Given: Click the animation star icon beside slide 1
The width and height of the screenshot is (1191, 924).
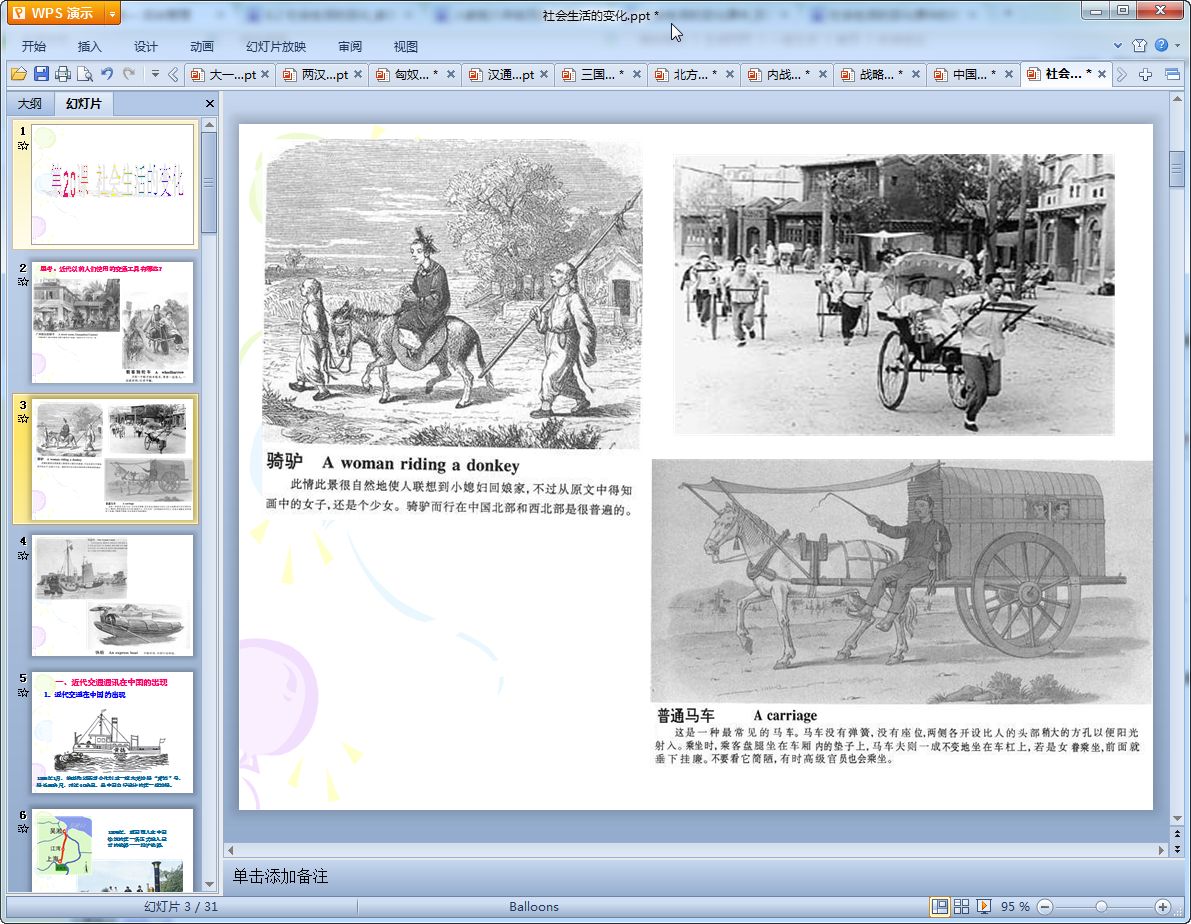Looking at the screenshot, I should pyautogui.click(x=23, y=146).
